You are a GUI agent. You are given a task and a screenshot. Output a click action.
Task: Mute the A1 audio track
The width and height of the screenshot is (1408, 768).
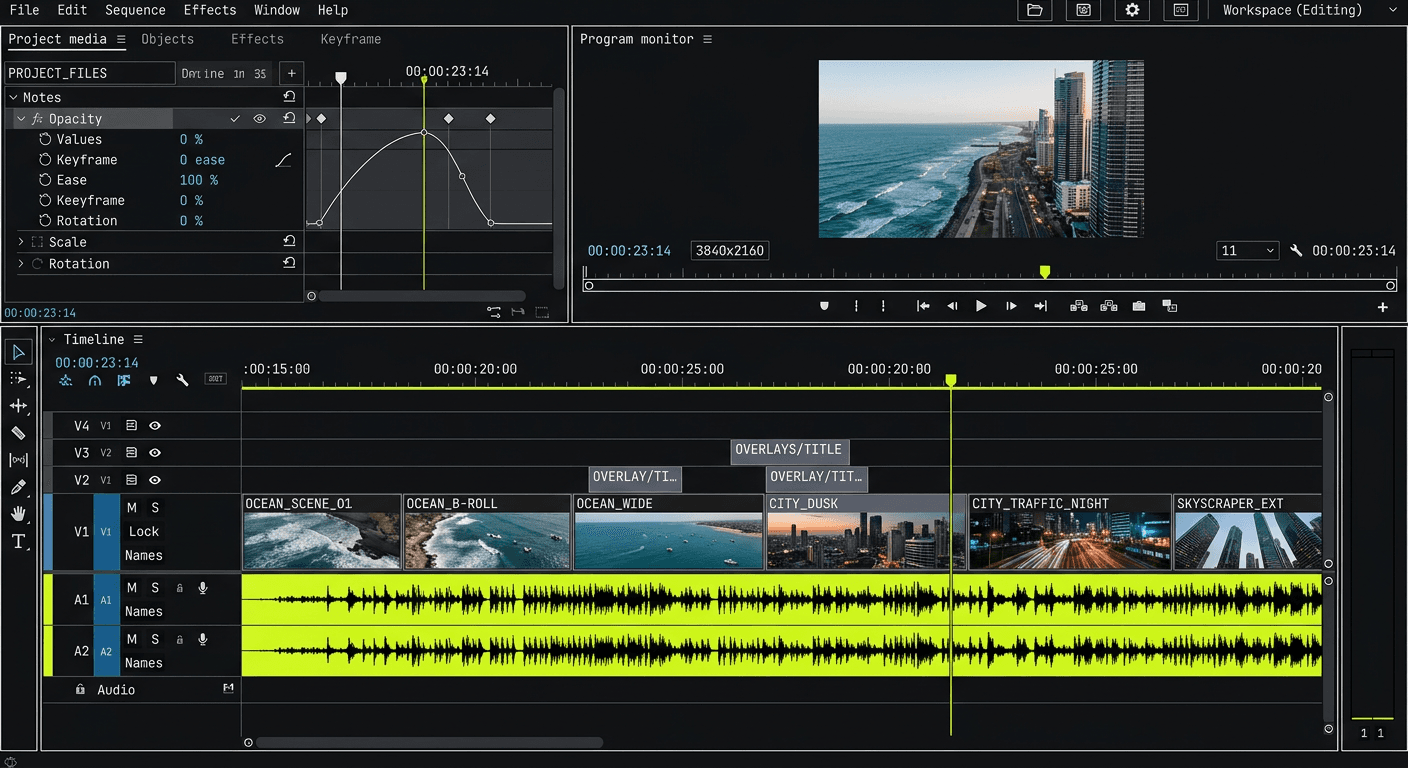click(x=132, y=588)
